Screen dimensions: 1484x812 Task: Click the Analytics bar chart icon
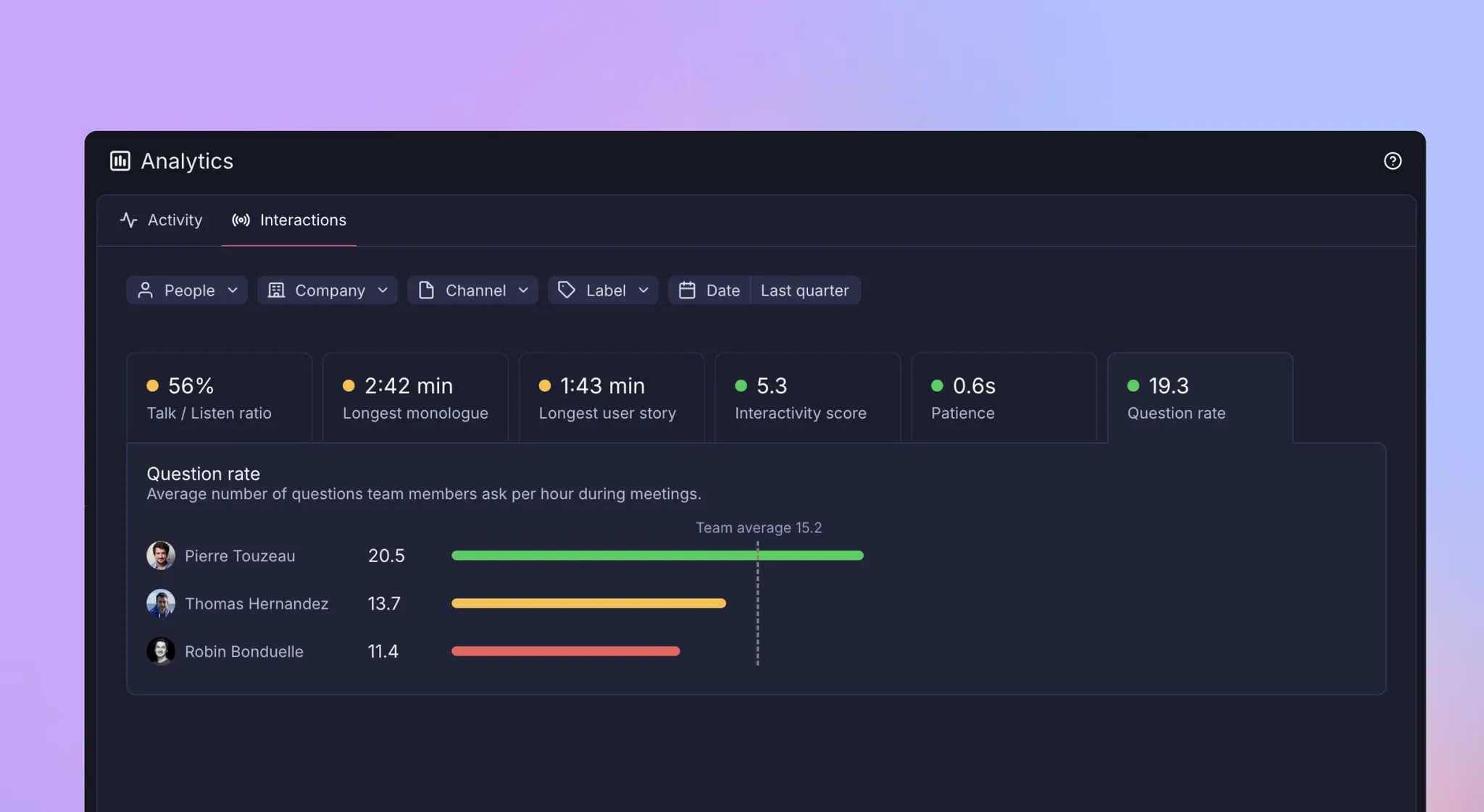coord(120,161)
